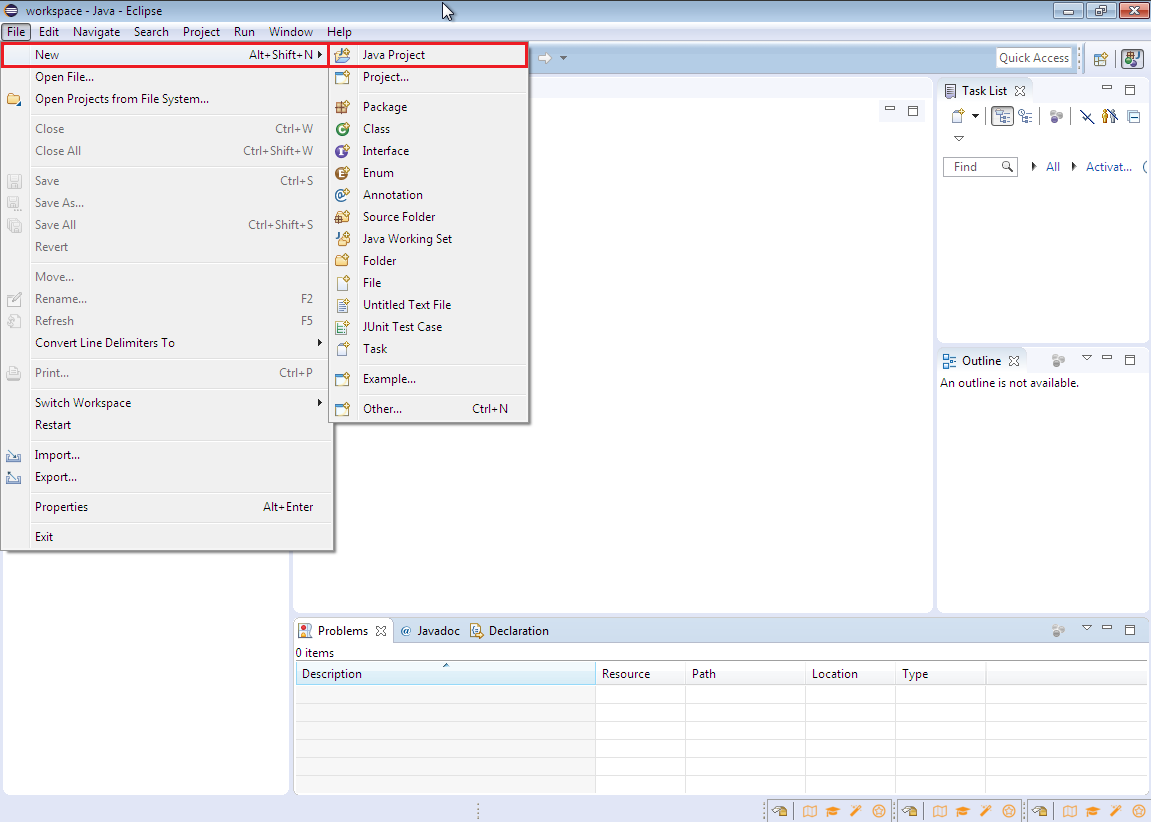Expand the arrow before All in Task List
The image size is (1151, 822).
click(x=1034, y=167)
